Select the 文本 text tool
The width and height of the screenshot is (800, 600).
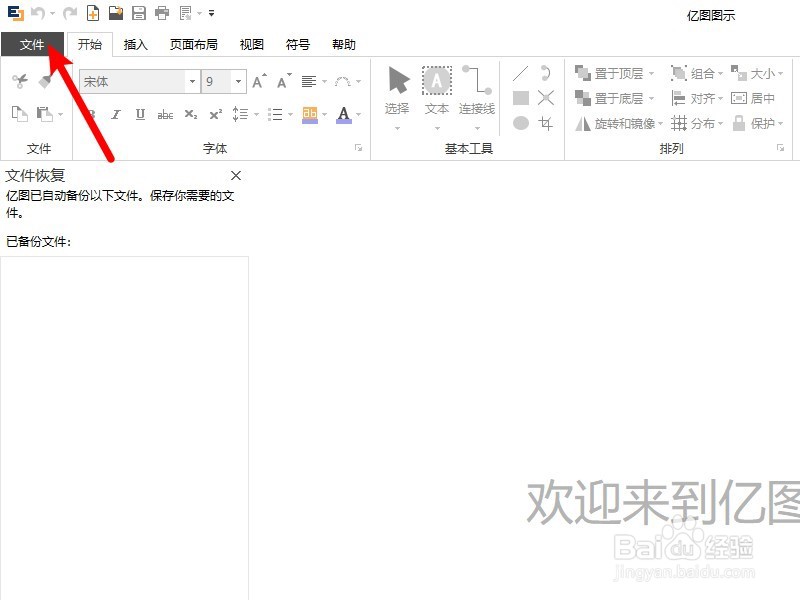click(437, 92)
